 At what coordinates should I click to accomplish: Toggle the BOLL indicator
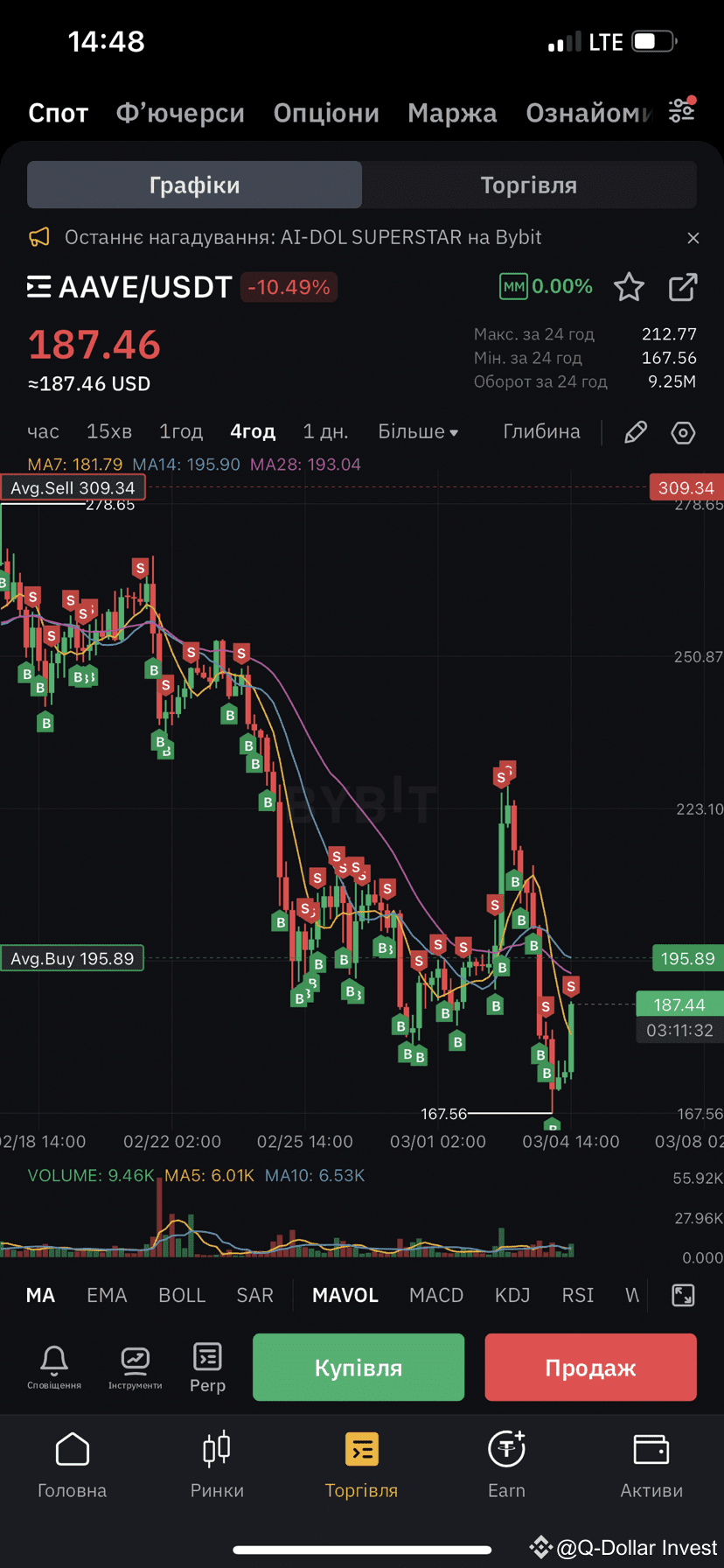[182, 1295]
